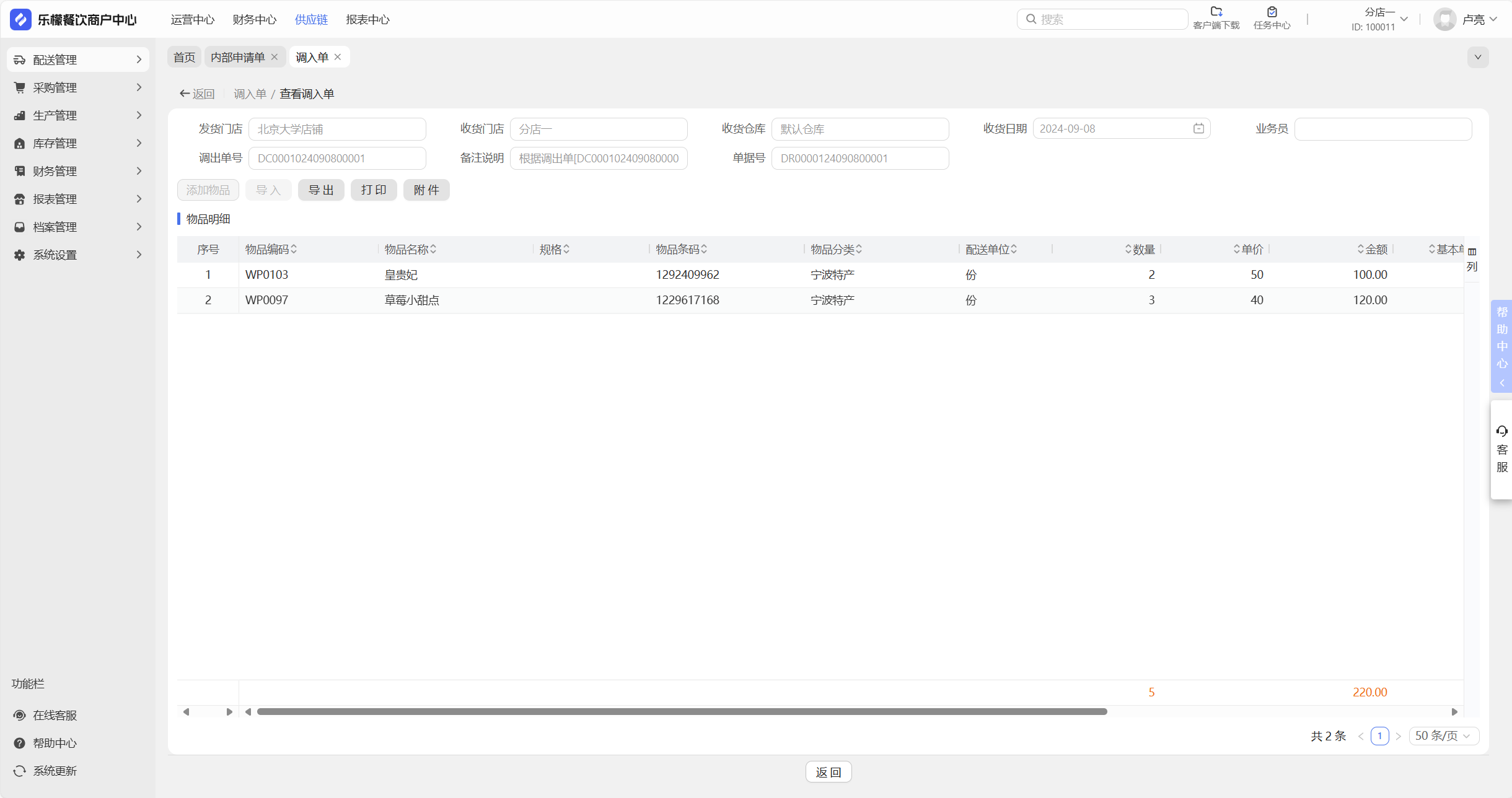Screen dimensions: 1512x798
Task: Click the 导出 export button
Action: [321, 190]
